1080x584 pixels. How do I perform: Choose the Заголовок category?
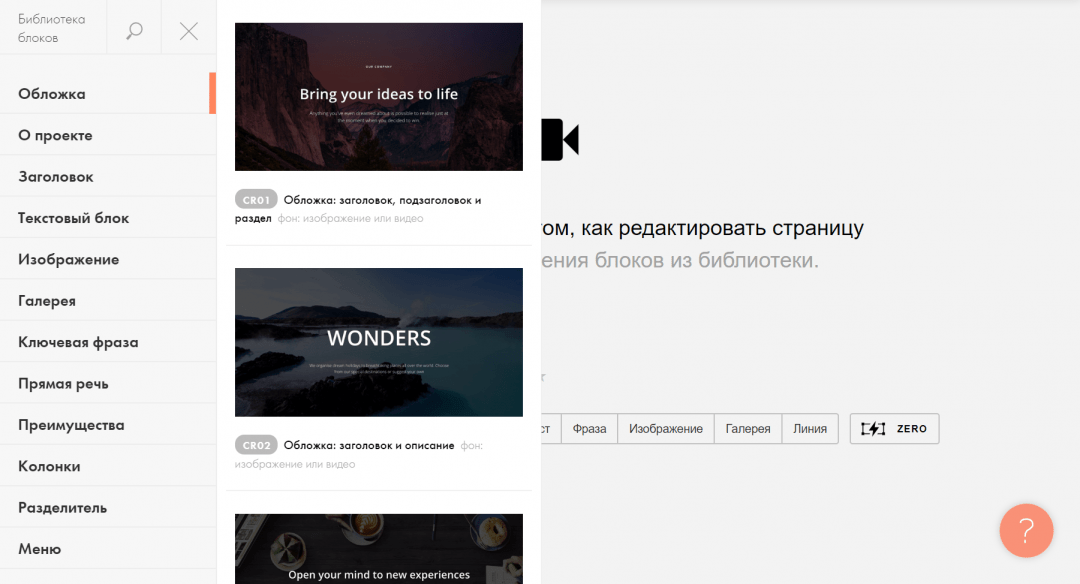[x=56, y=177]
